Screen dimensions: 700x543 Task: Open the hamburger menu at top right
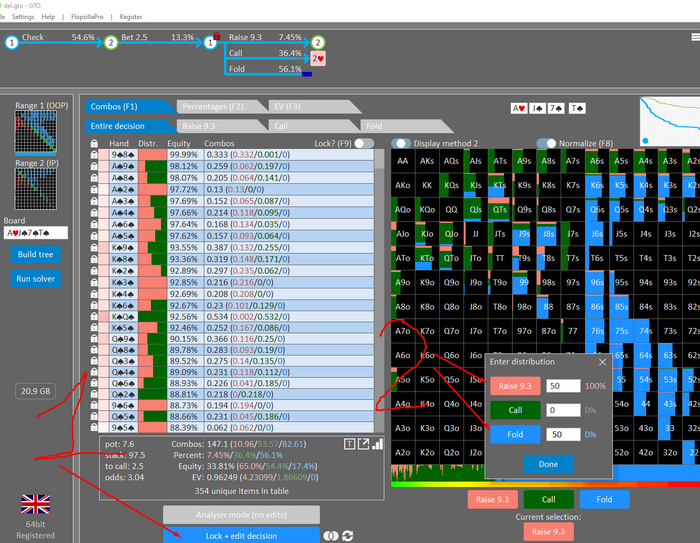(696, 38)
